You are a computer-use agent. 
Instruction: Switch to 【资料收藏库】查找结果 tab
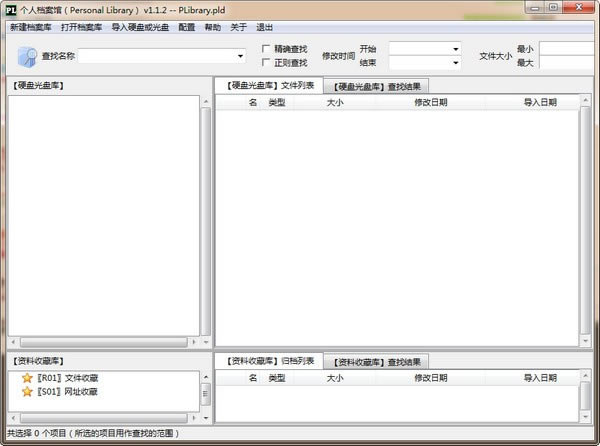pyautogui.click(x=376, y=362)
